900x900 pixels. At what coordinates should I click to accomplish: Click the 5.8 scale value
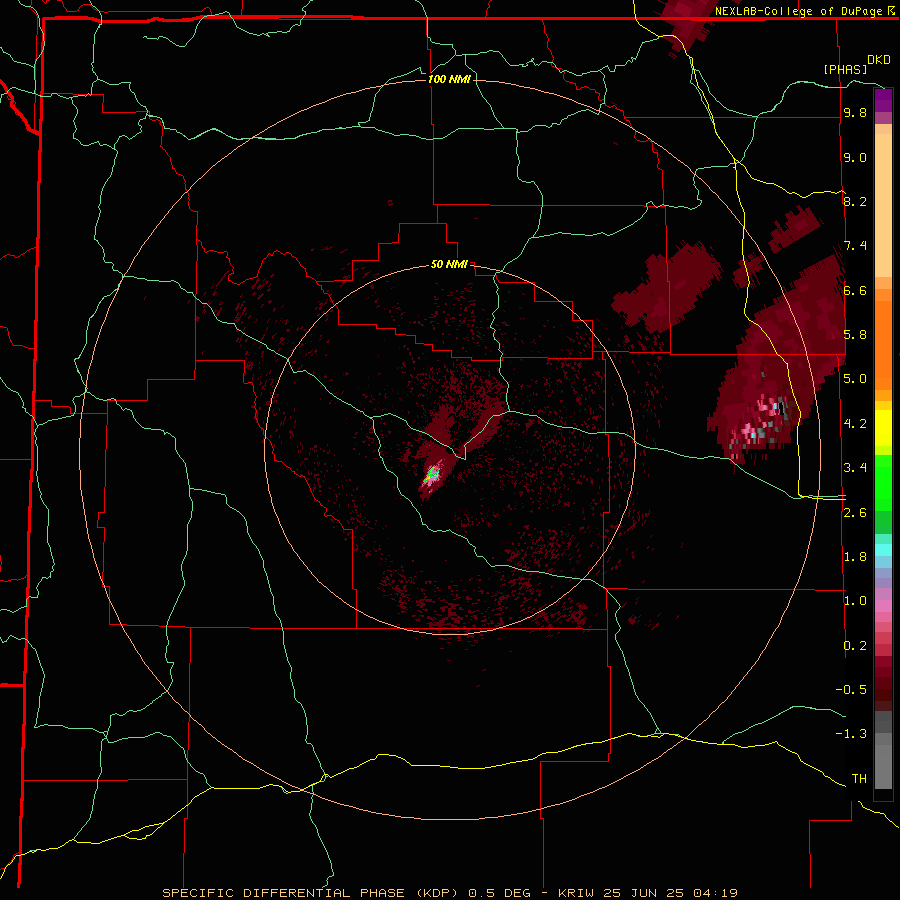coord(855,335)
